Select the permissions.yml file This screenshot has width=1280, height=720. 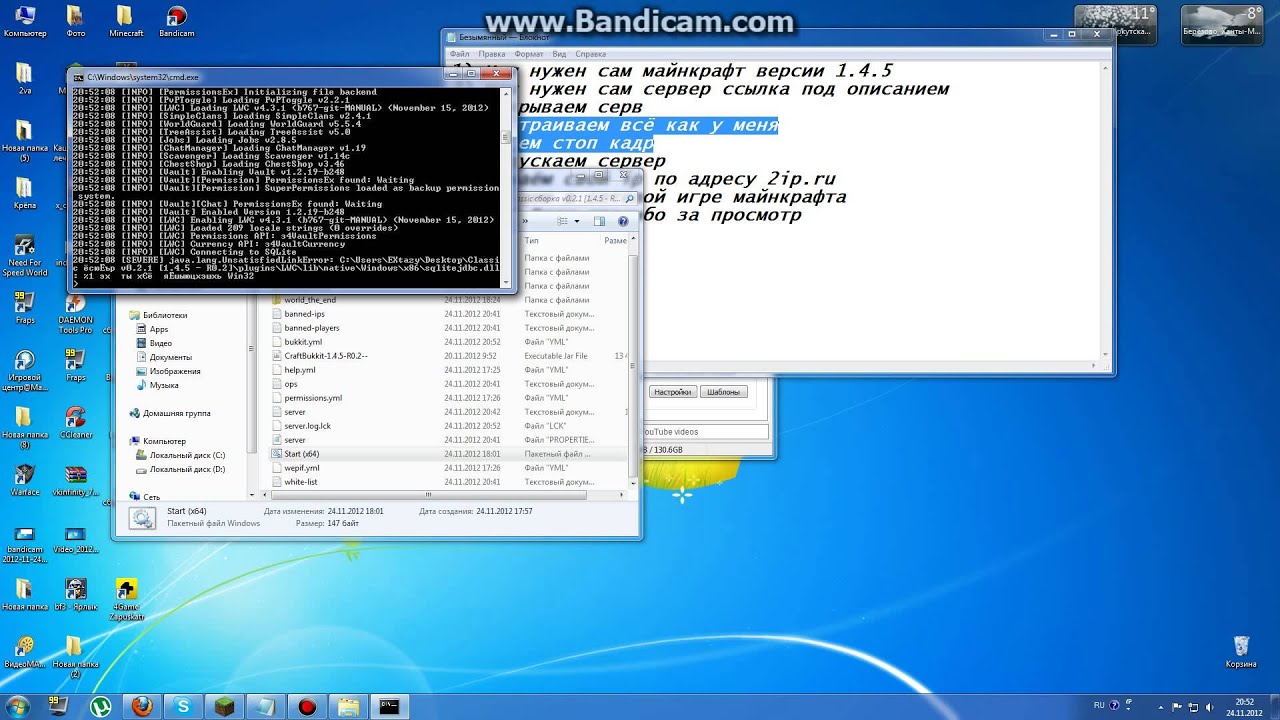448,398
